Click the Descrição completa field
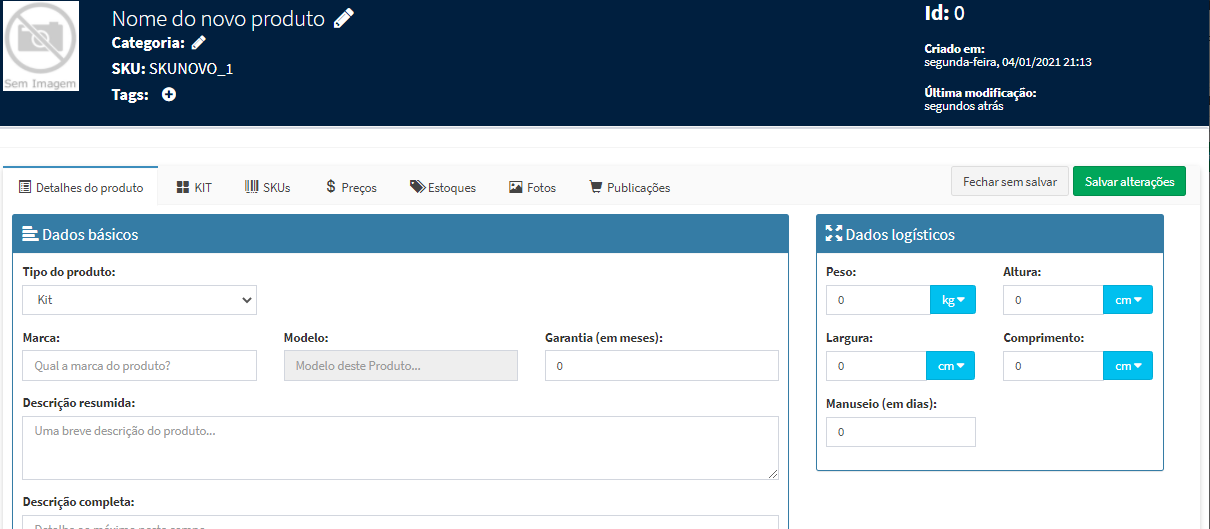Viewport: 1210px width, 529px height. pyautogui.click(x=401, y=522)
